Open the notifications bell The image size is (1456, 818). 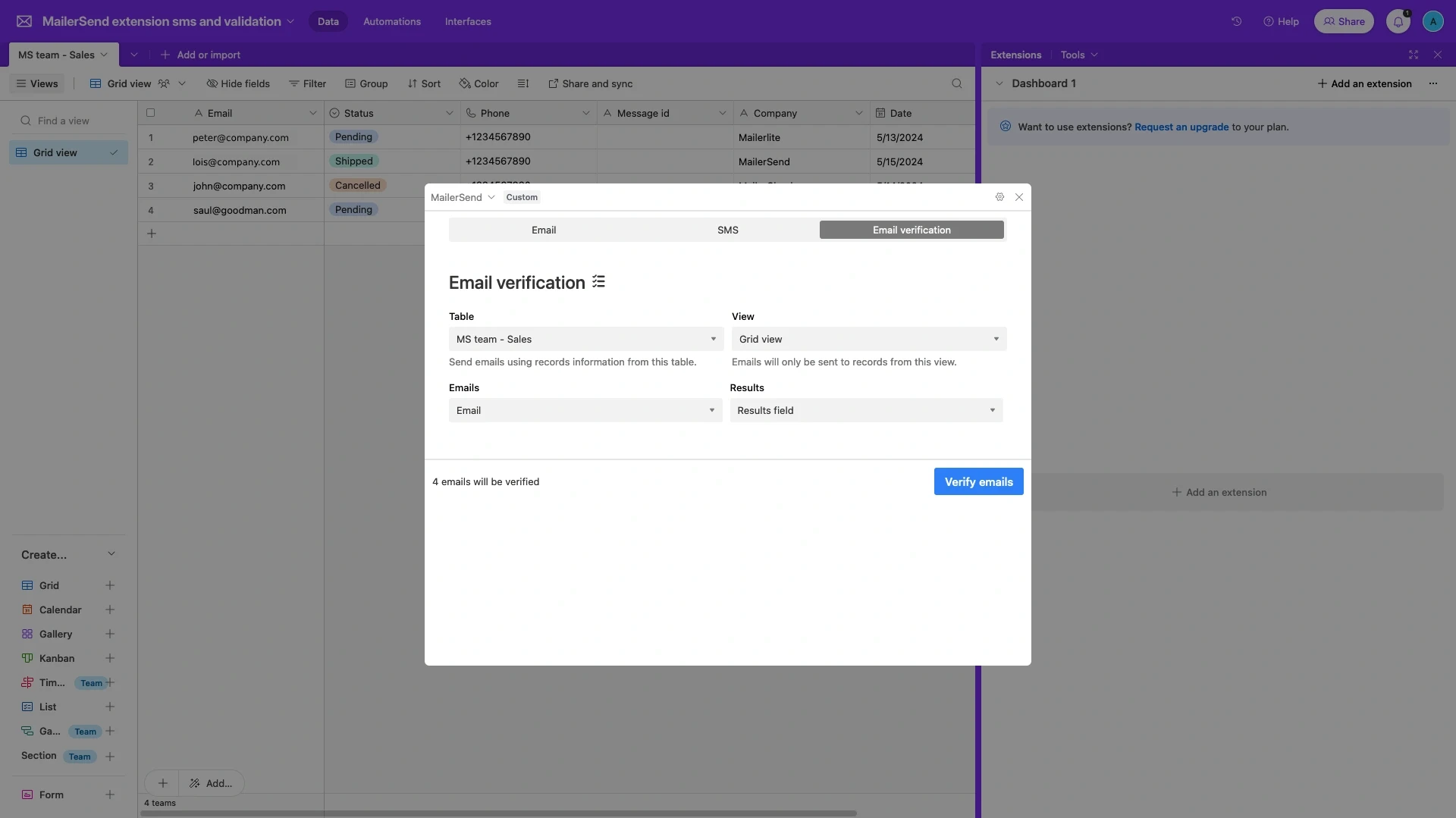[x=1398, y=21]
